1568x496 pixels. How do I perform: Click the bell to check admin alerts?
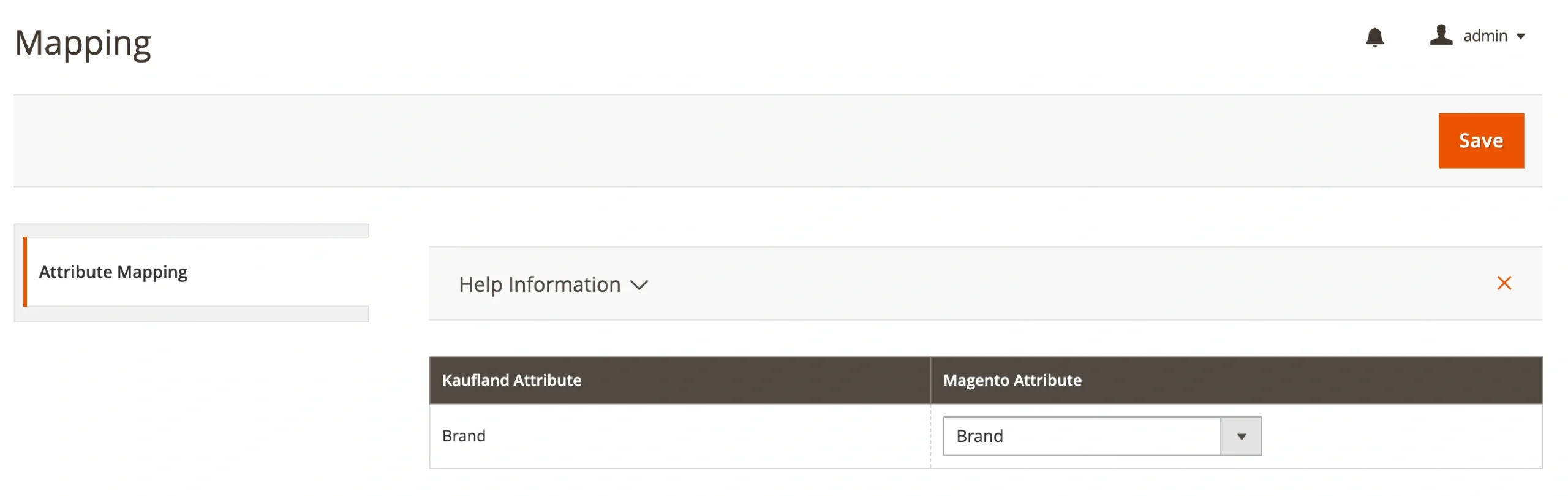click(x=1376, y=37)
